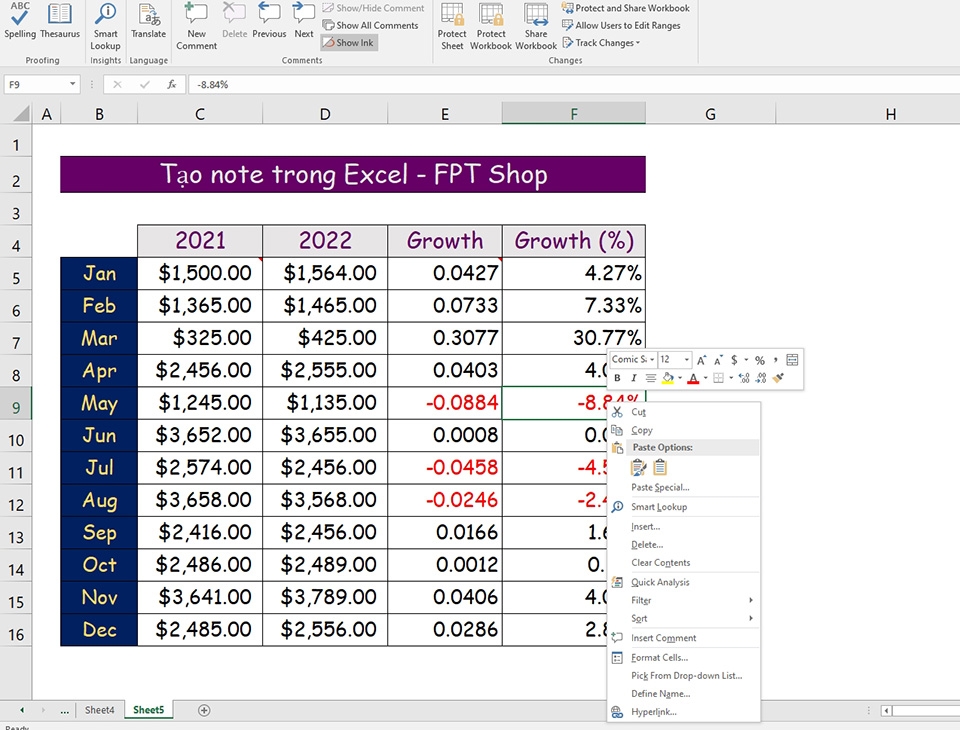Apply yellow Fill Color in mini toolbar
960x730 pixels.
point(667,378)
